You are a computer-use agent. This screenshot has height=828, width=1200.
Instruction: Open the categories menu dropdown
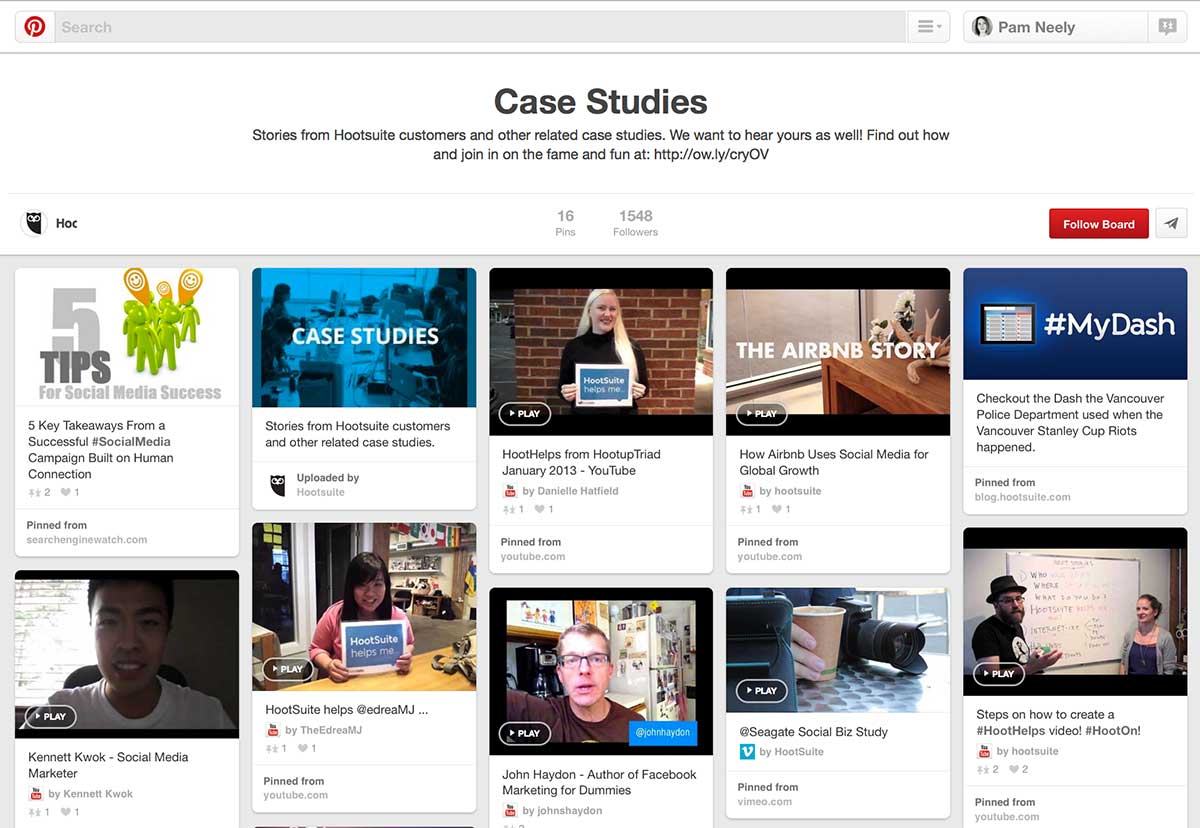929,27
